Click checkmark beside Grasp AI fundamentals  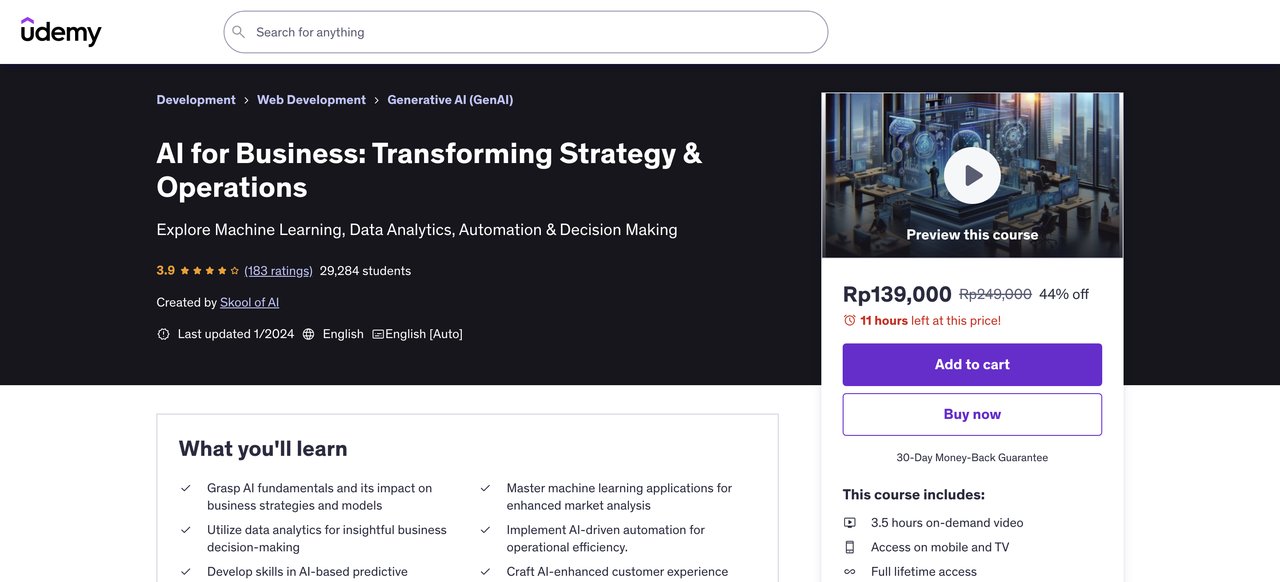tap(186, 488)
